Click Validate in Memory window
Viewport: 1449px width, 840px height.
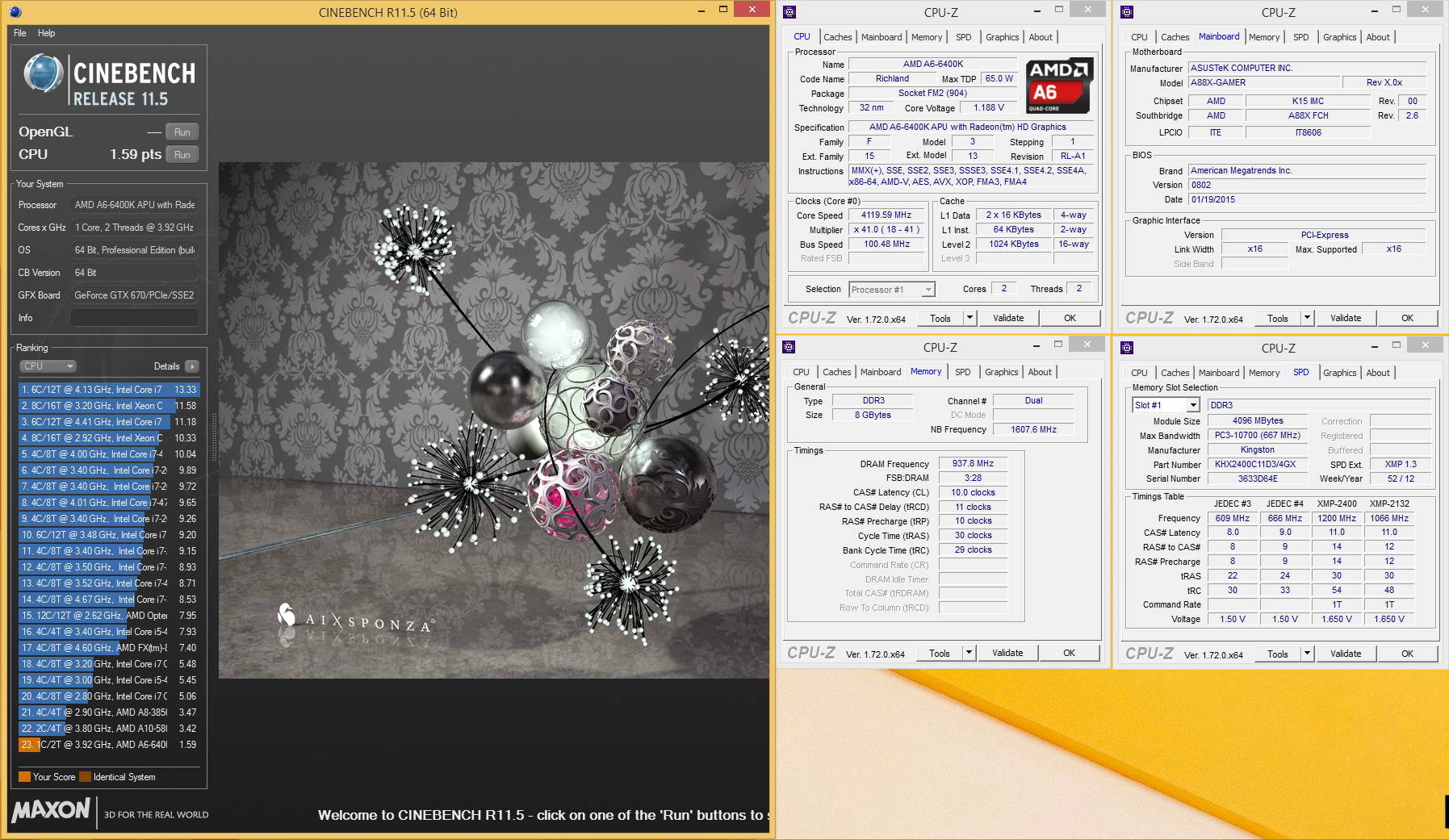[x=1007, y=654]
